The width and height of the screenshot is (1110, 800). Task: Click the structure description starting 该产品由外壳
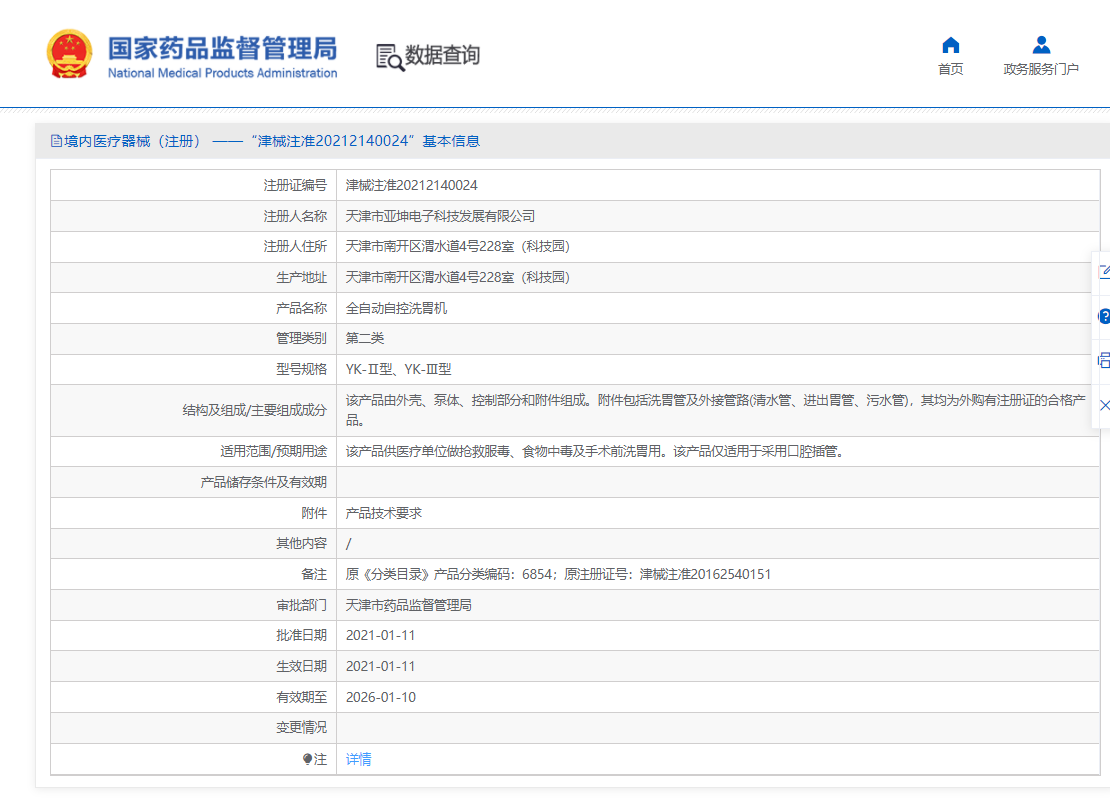click(716, 410)
